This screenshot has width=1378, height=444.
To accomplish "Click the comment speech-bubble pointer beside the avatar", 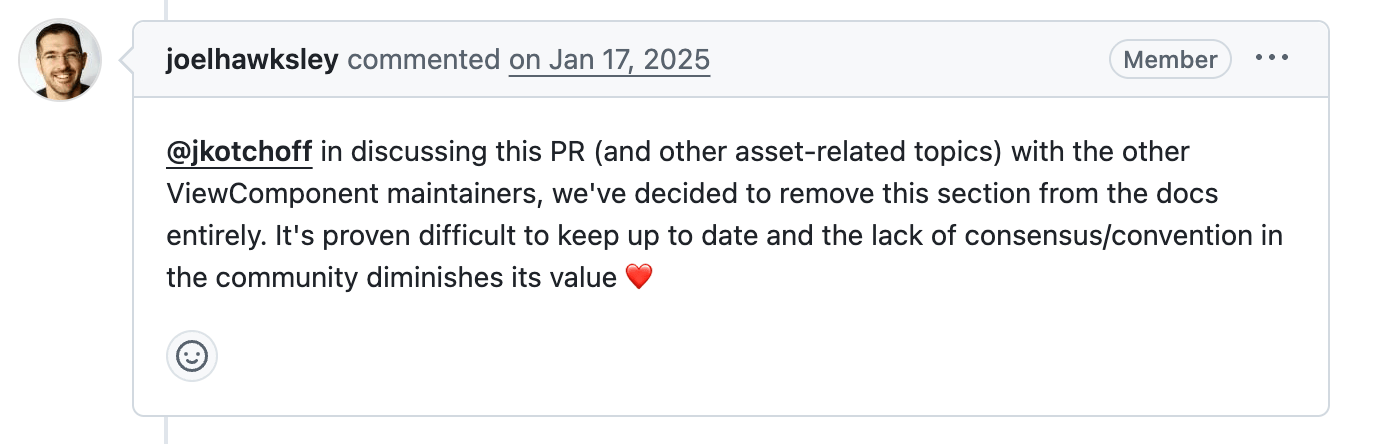I will (127, 60).
